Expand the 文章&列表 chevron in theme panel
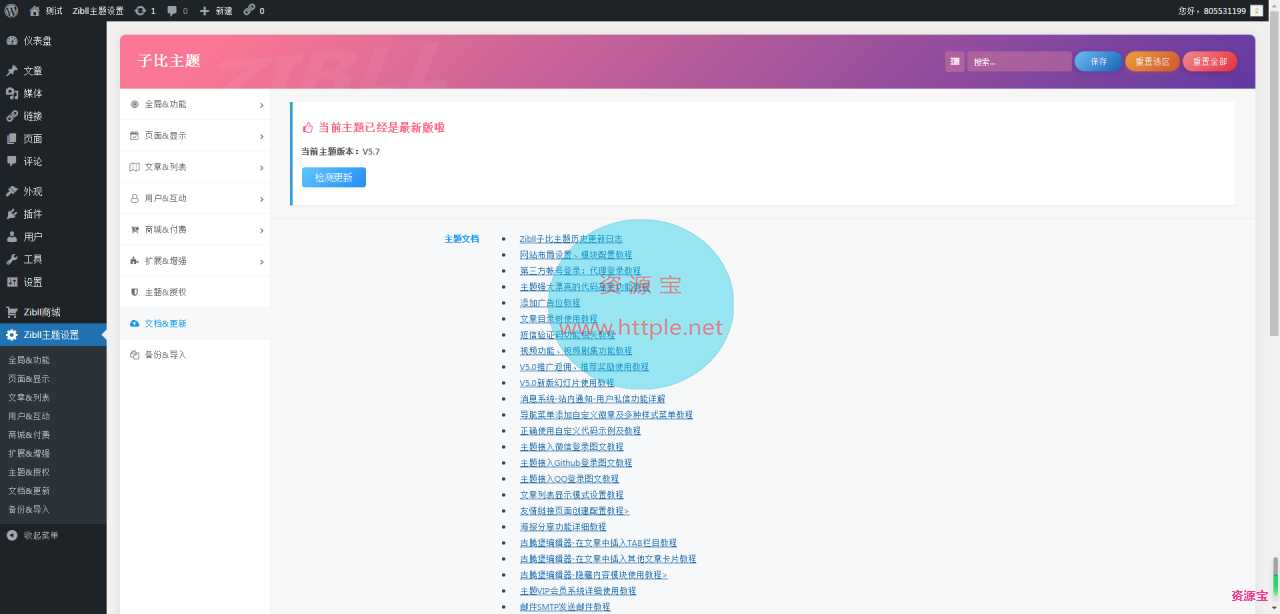This screenshot has height=614, width=1280. (x=261, y=167)
